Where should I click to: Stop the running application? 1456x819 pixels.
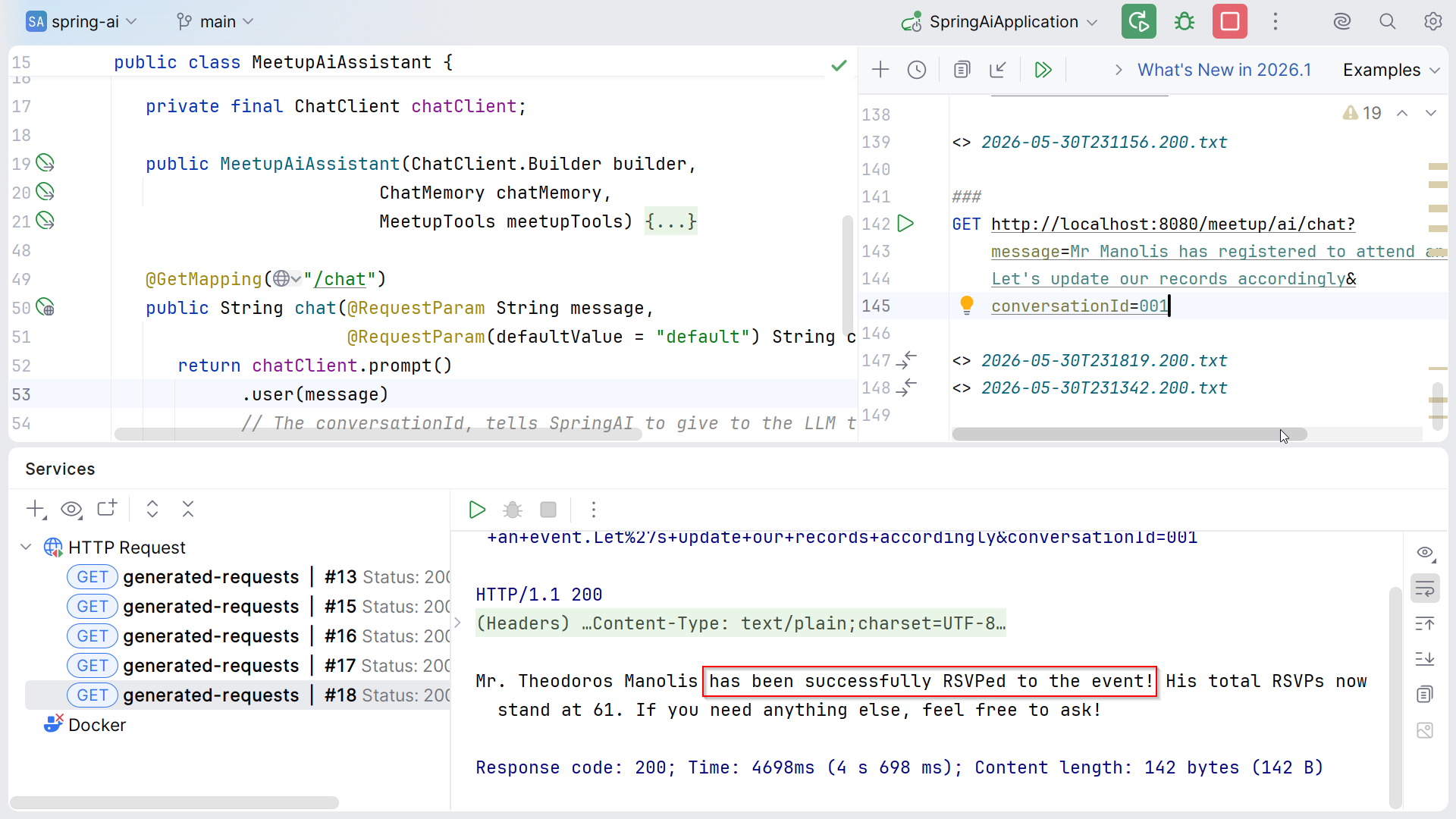[1229, 21]
